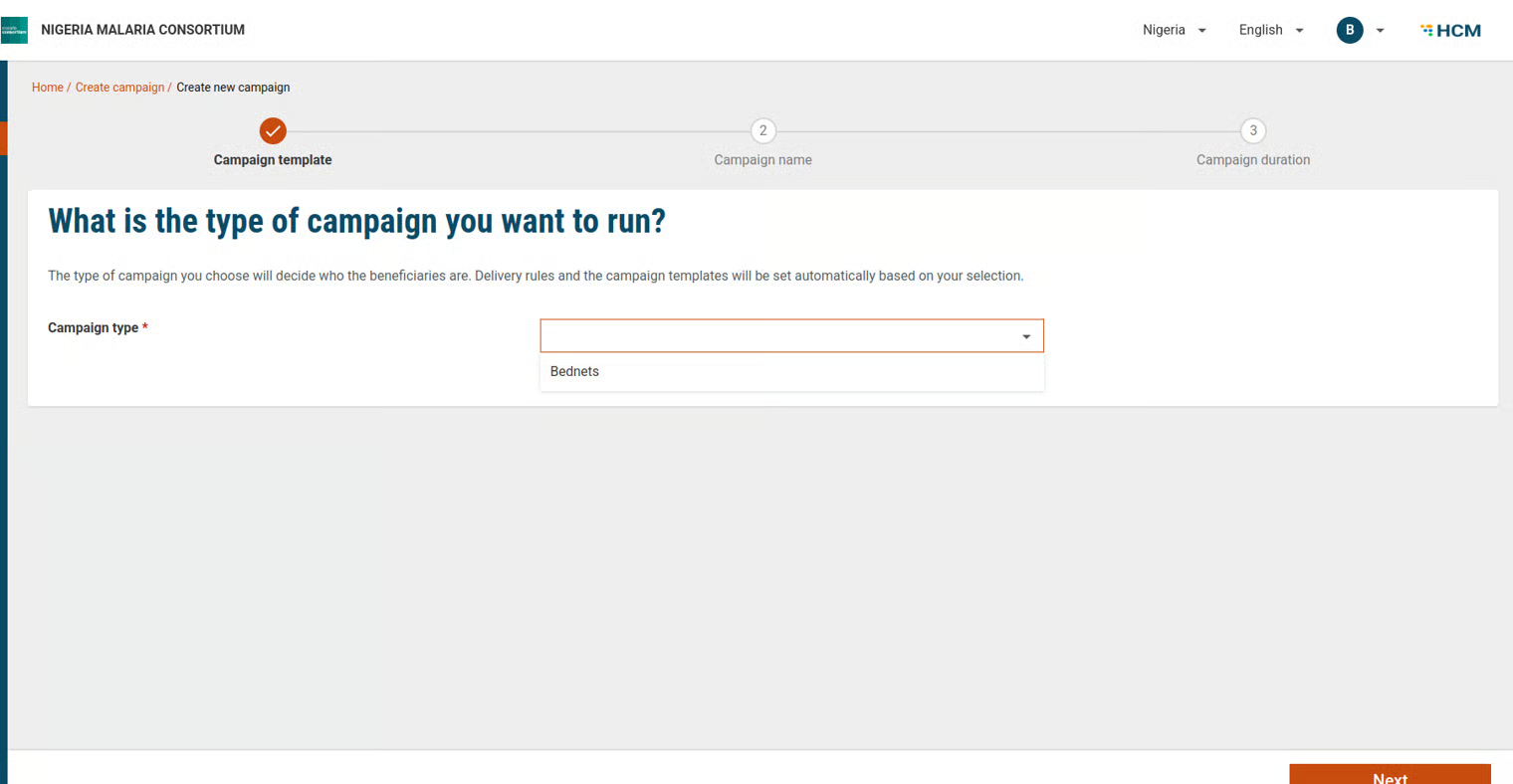Image resolution: width=1513 pixels, height=784 pixels.
Task: Navigate to Home via breadcrumb
Action: point(47,88)
